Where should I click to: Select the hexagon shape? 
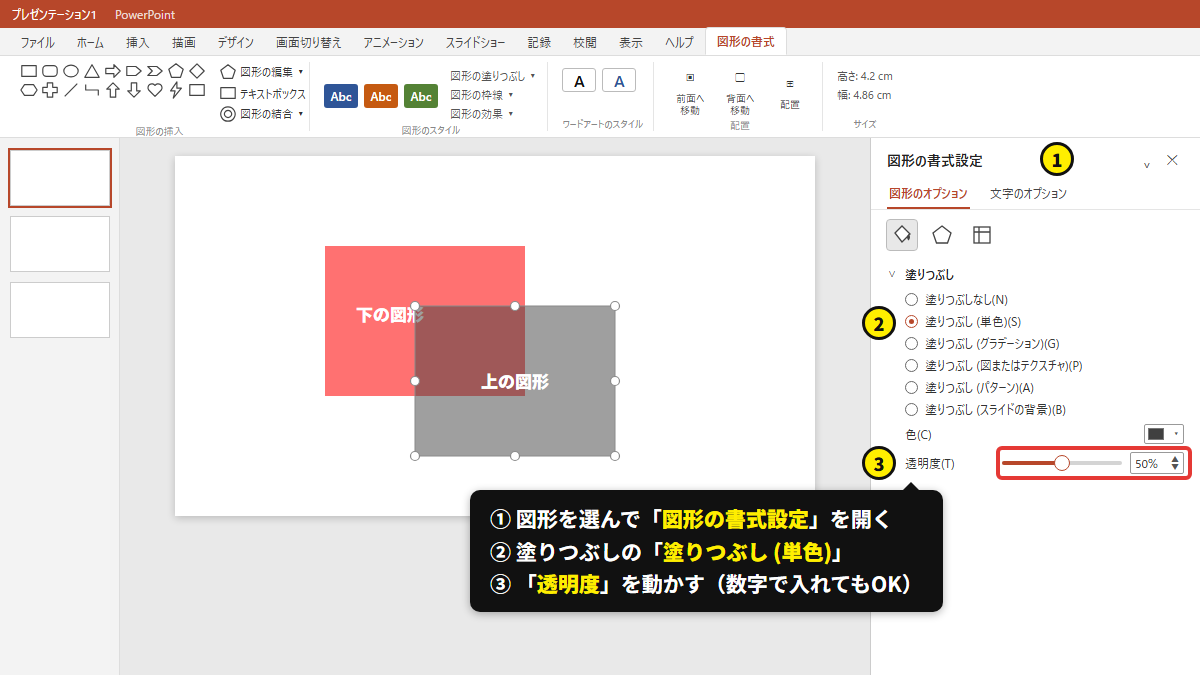click(29, 90)
